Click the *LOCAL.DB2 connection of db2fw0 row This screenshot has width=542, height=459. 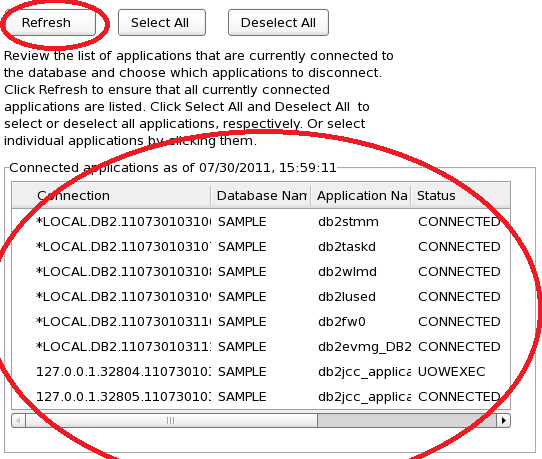pos(123,321)
